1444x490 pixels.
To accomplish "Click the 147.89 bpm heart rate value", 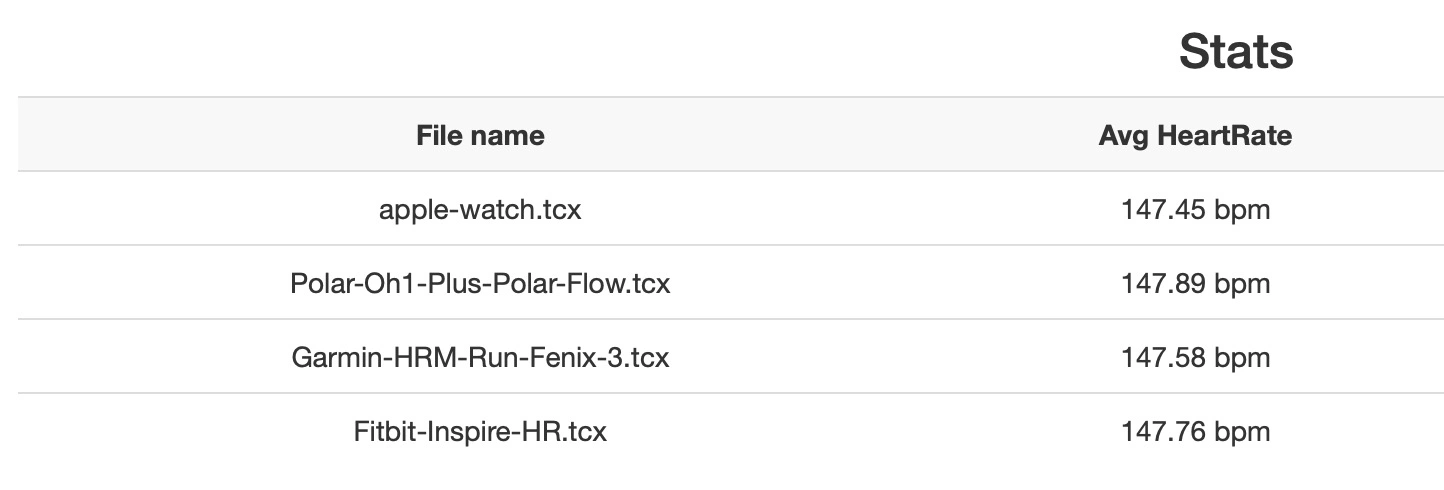I will click(x=1195, y=285).
